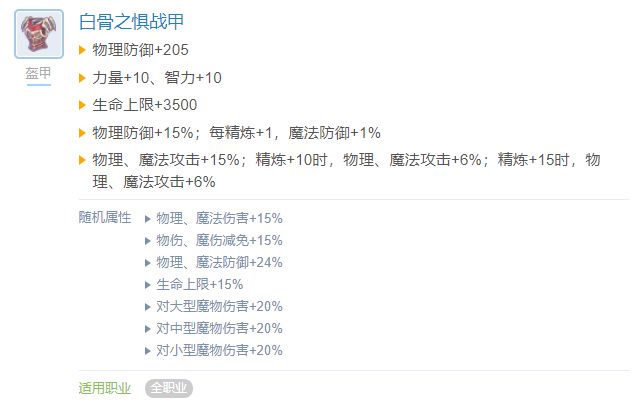Viewport: 636px width, 410px height.
Task: Click the 物理防御+205 stat text
Action: (x=141, y=49)
